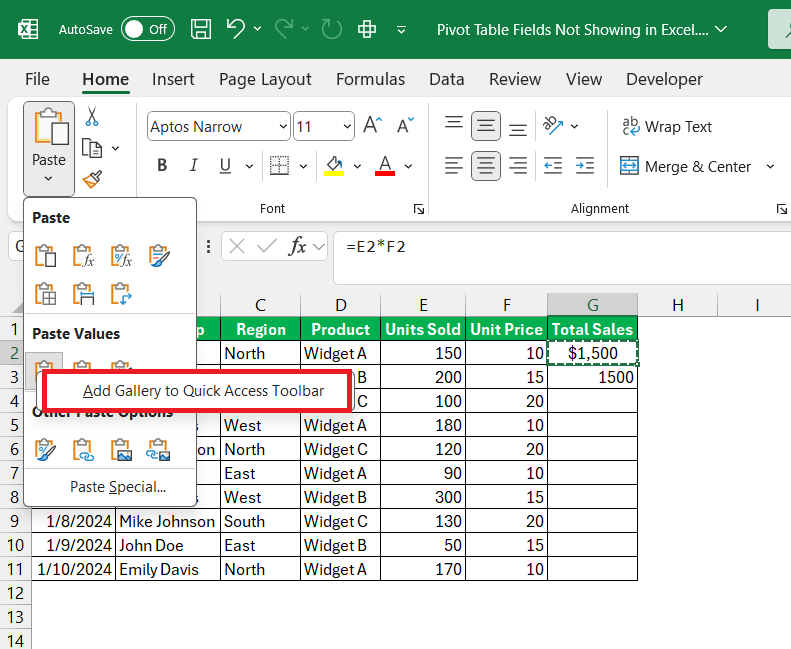The width and height of the screenshot is (791, 649).
Task: Open Alignment settings dialog launcher
Action: [x=781, y=209]
